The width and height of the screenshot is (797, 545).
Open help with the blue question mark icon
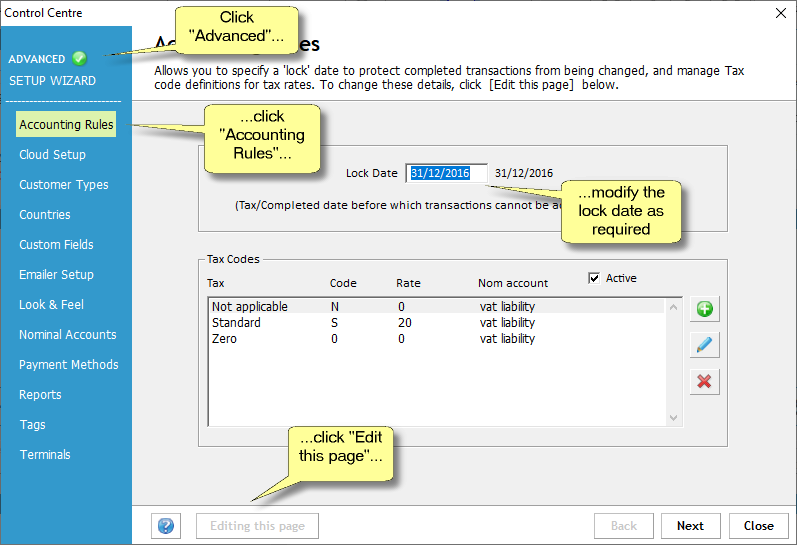coord(166,526)
